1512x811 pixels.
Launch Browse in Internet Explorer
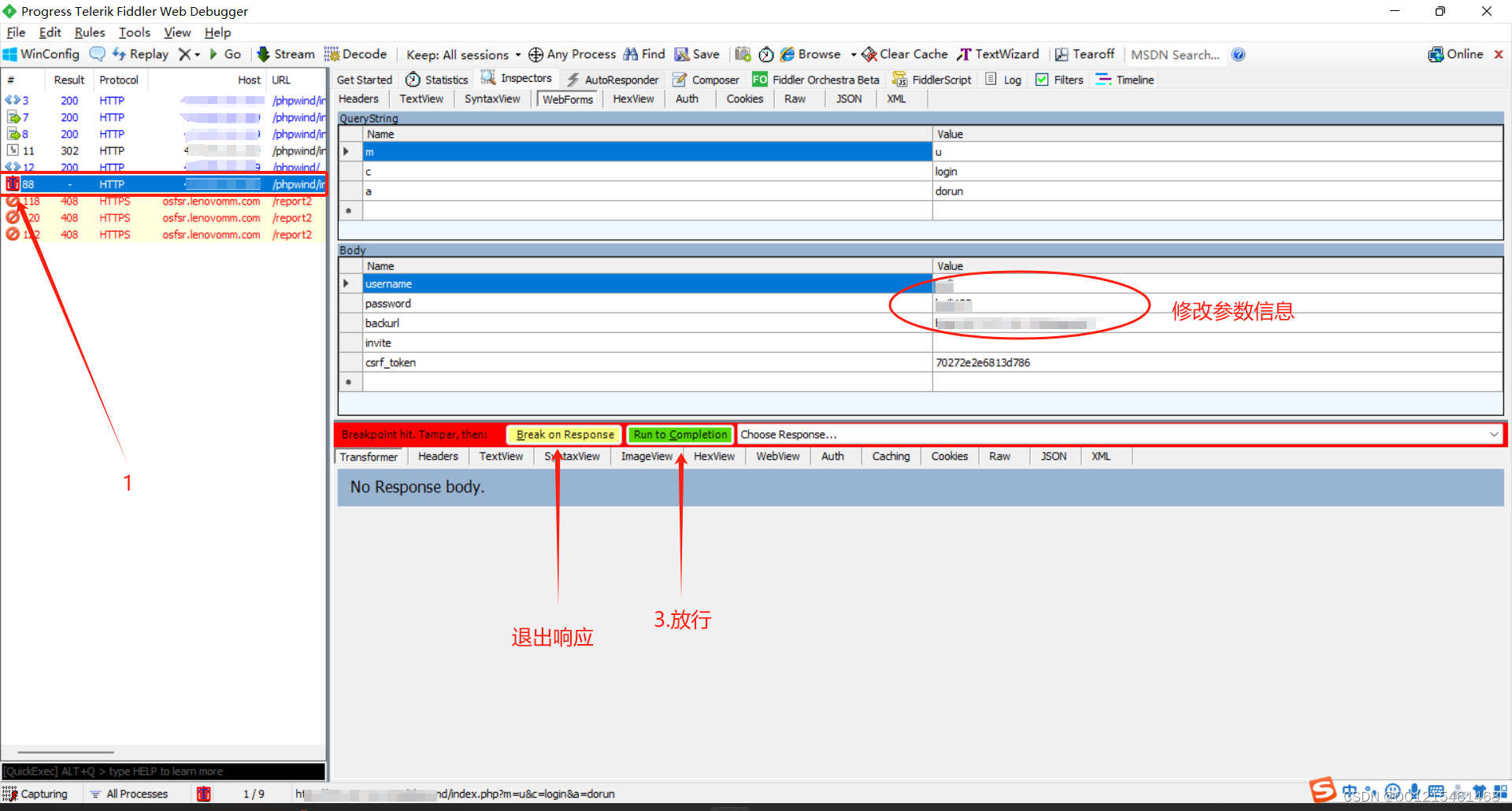[x=810, y=54]
